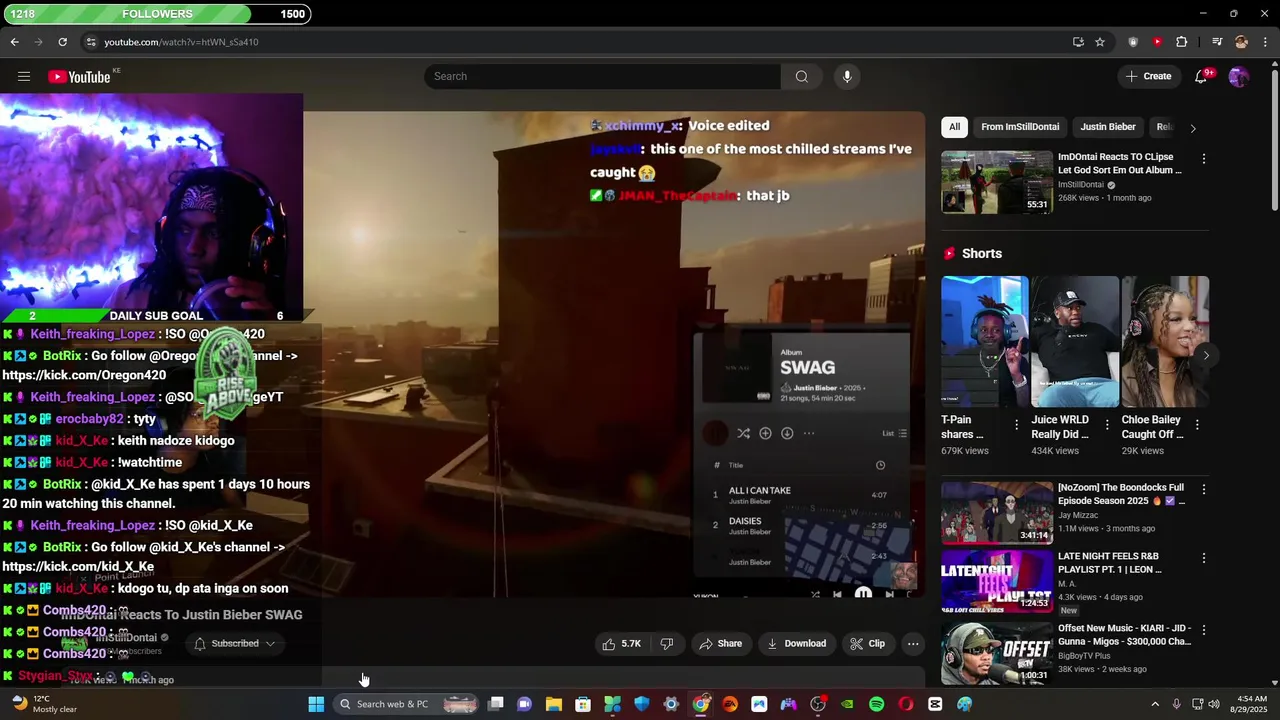Click the magnifier search button on YouTube
The width and height of the screenshot is (1280, 720).
[801, 76]
